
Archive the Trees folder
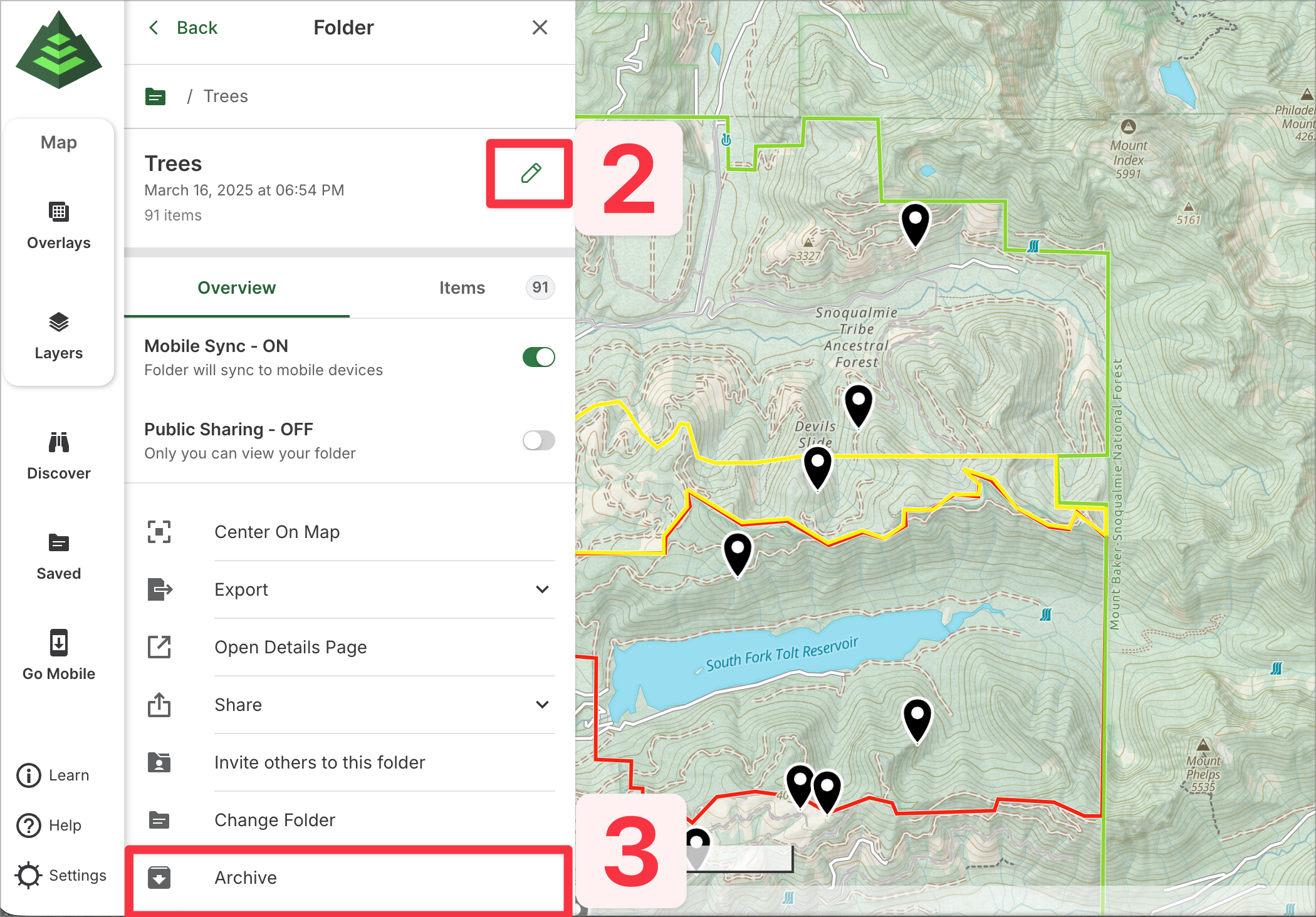(x=246, y=878)
